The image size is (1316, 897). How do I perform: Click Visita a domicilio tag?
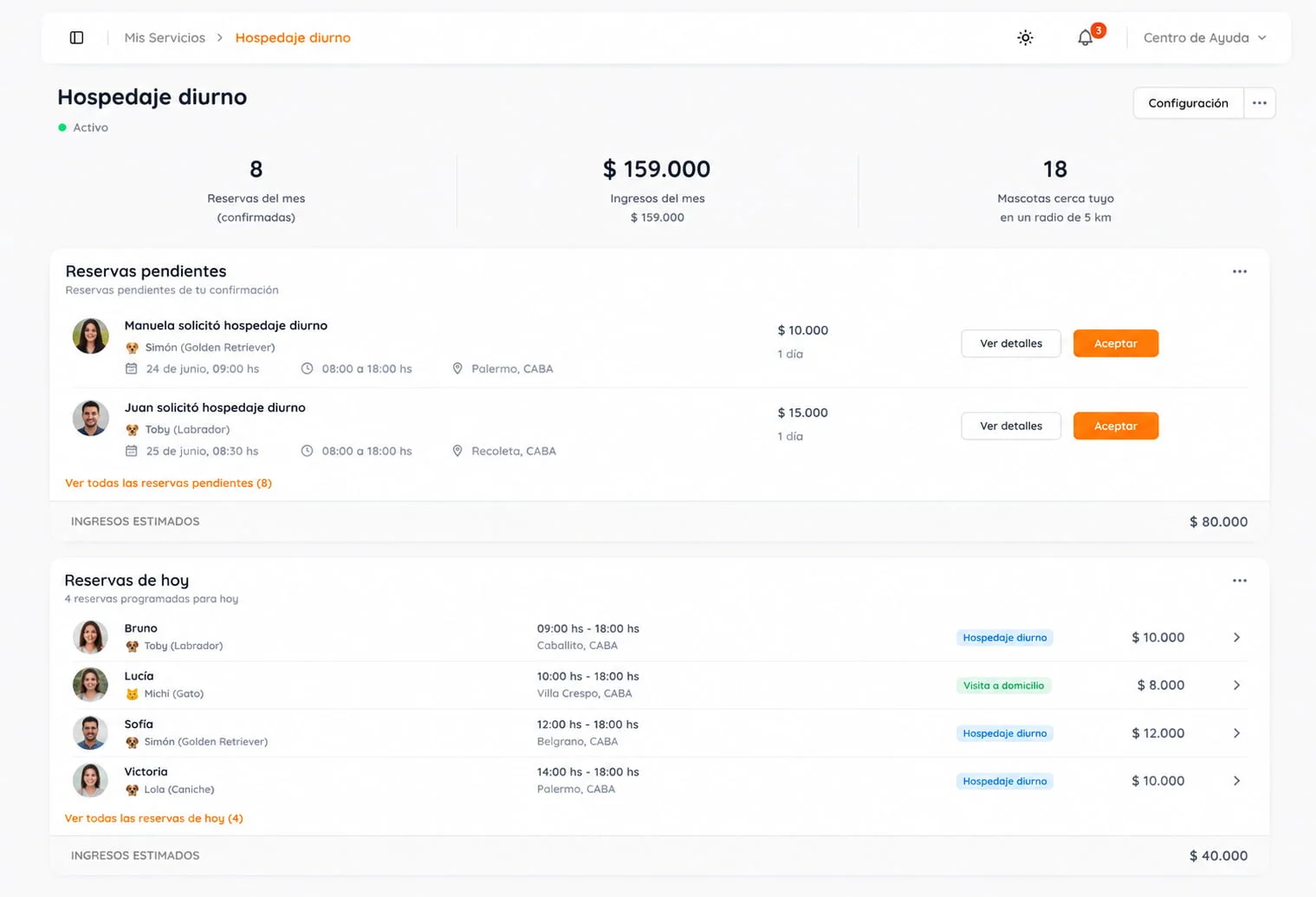pyautogui.click(x=1003, y=686)
